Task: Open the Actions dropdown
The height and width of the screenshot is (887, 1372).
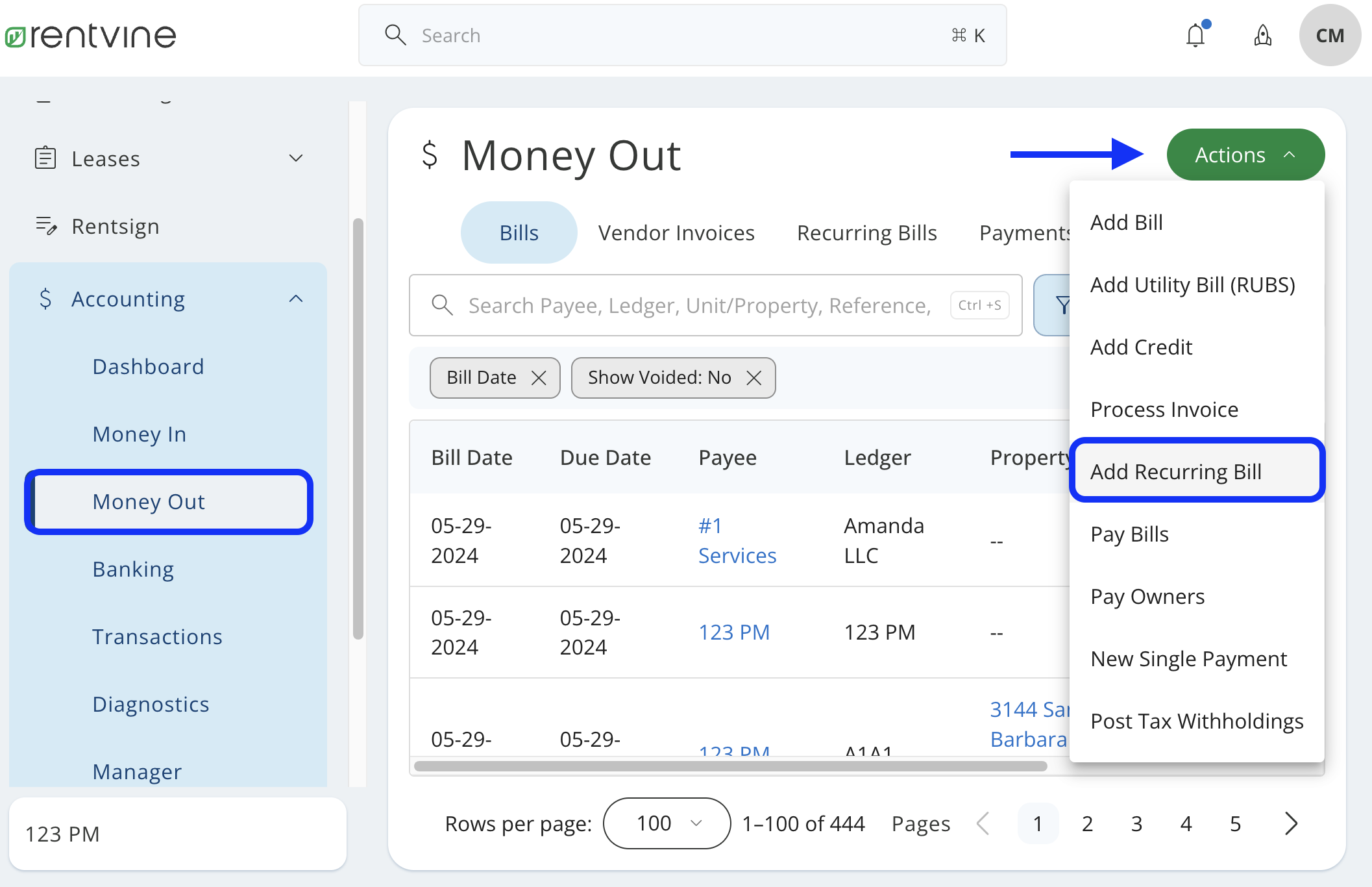Action: pos(1245,155)
